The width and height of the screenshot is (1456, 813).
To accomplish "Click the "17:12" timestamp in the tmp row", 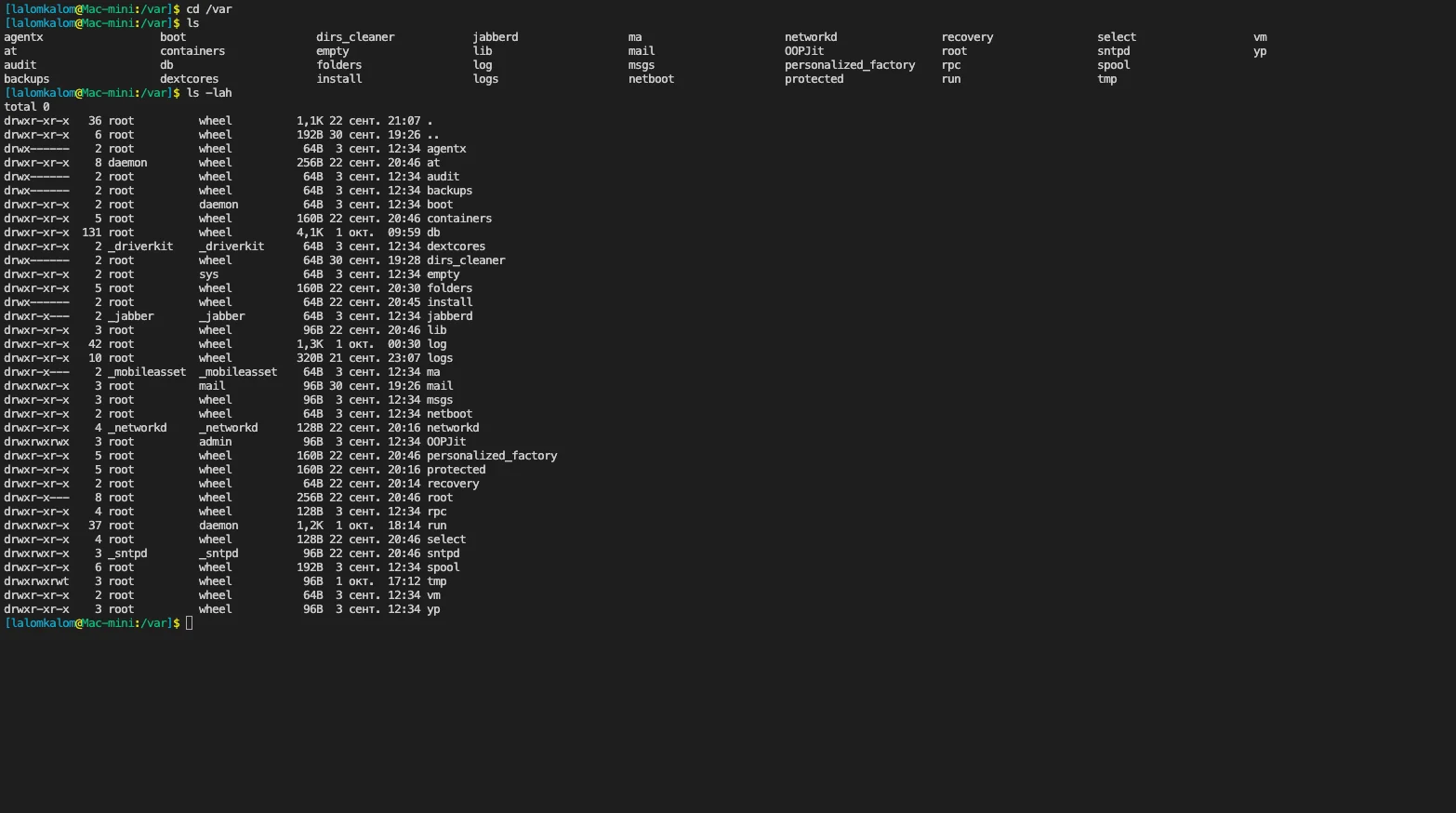I will (404, 581).
